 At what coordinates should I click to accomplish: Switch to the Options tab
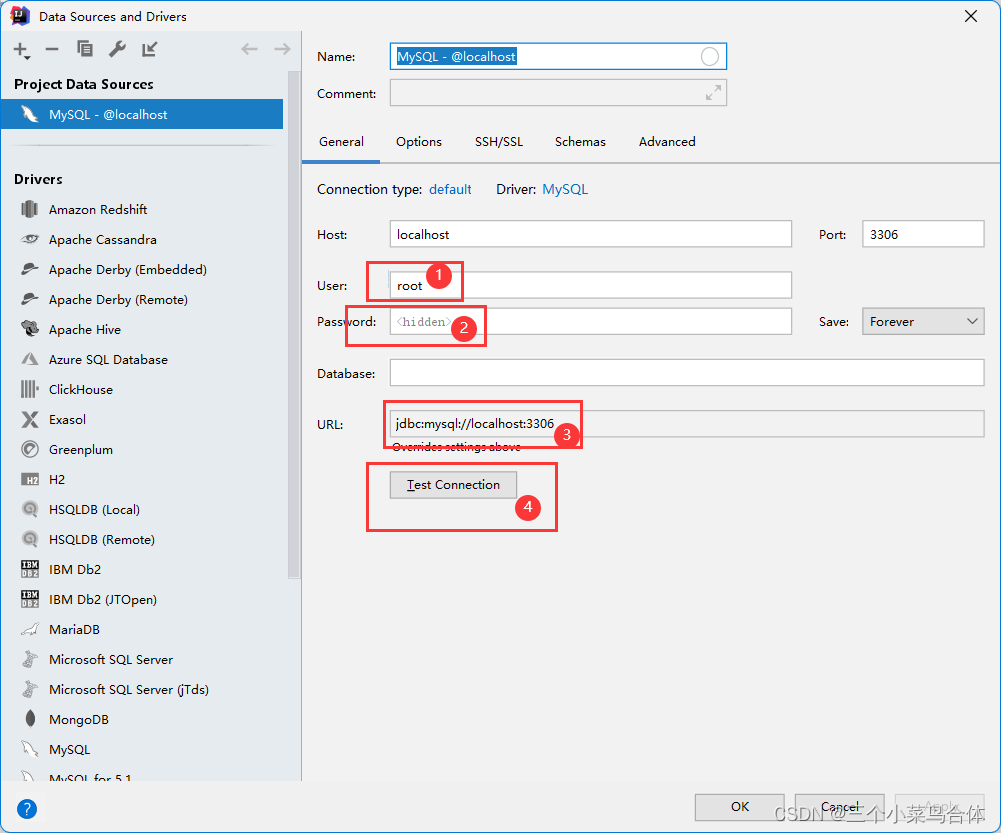pos(419,142)
